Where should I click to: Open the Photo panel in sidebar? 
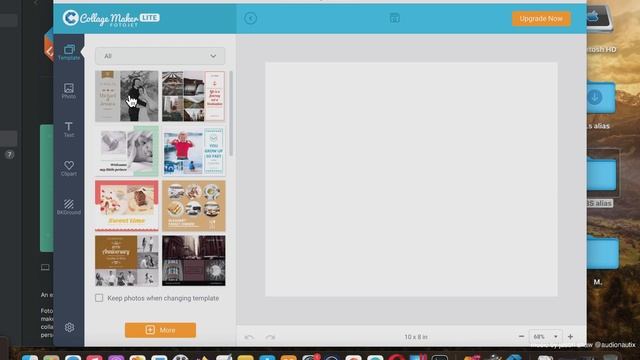[x=69, y=91]
